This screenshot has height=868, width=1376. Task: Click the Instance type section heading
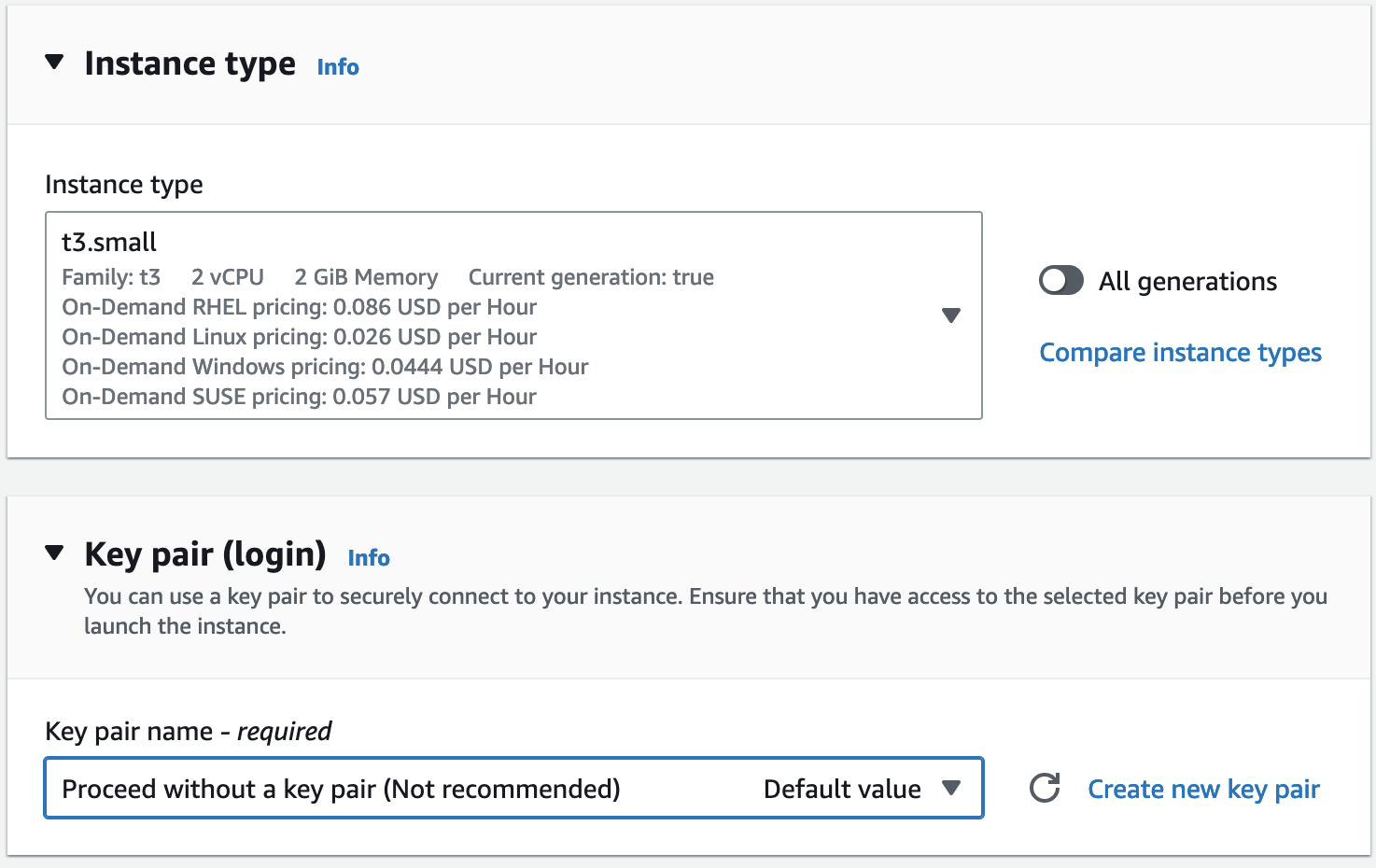190,63
